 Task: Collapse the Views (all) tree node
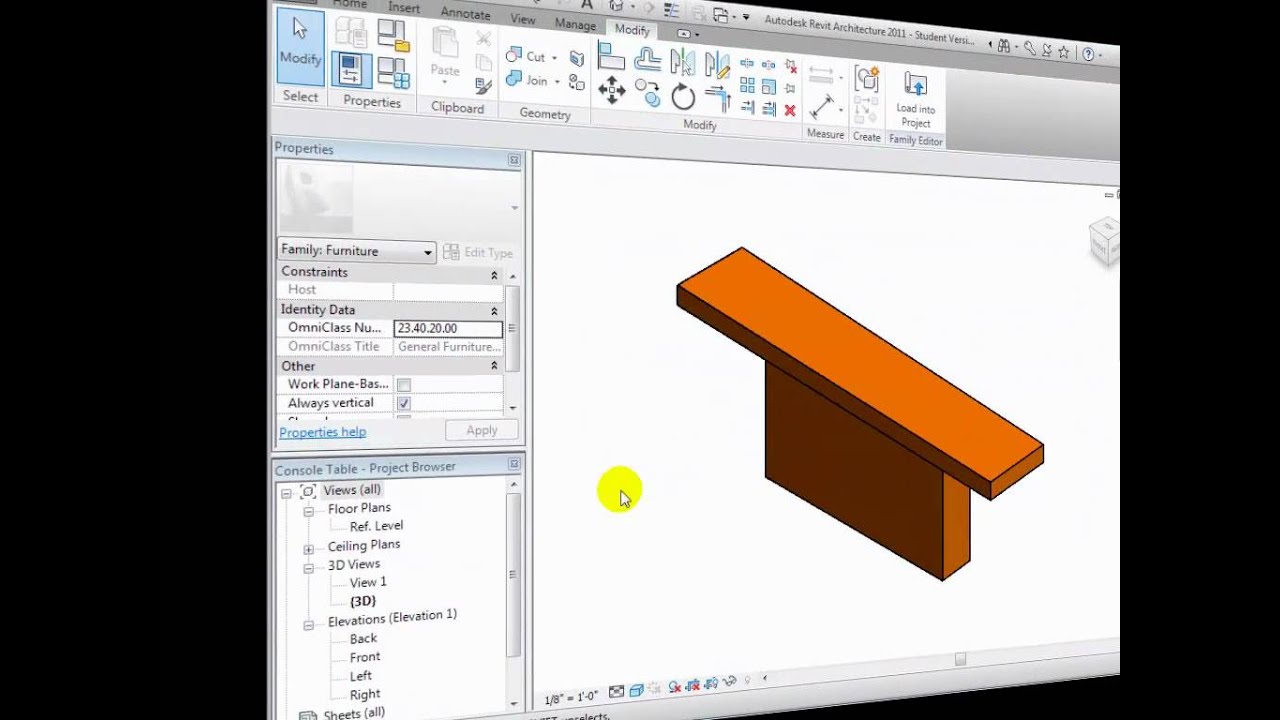coord(287,493)
